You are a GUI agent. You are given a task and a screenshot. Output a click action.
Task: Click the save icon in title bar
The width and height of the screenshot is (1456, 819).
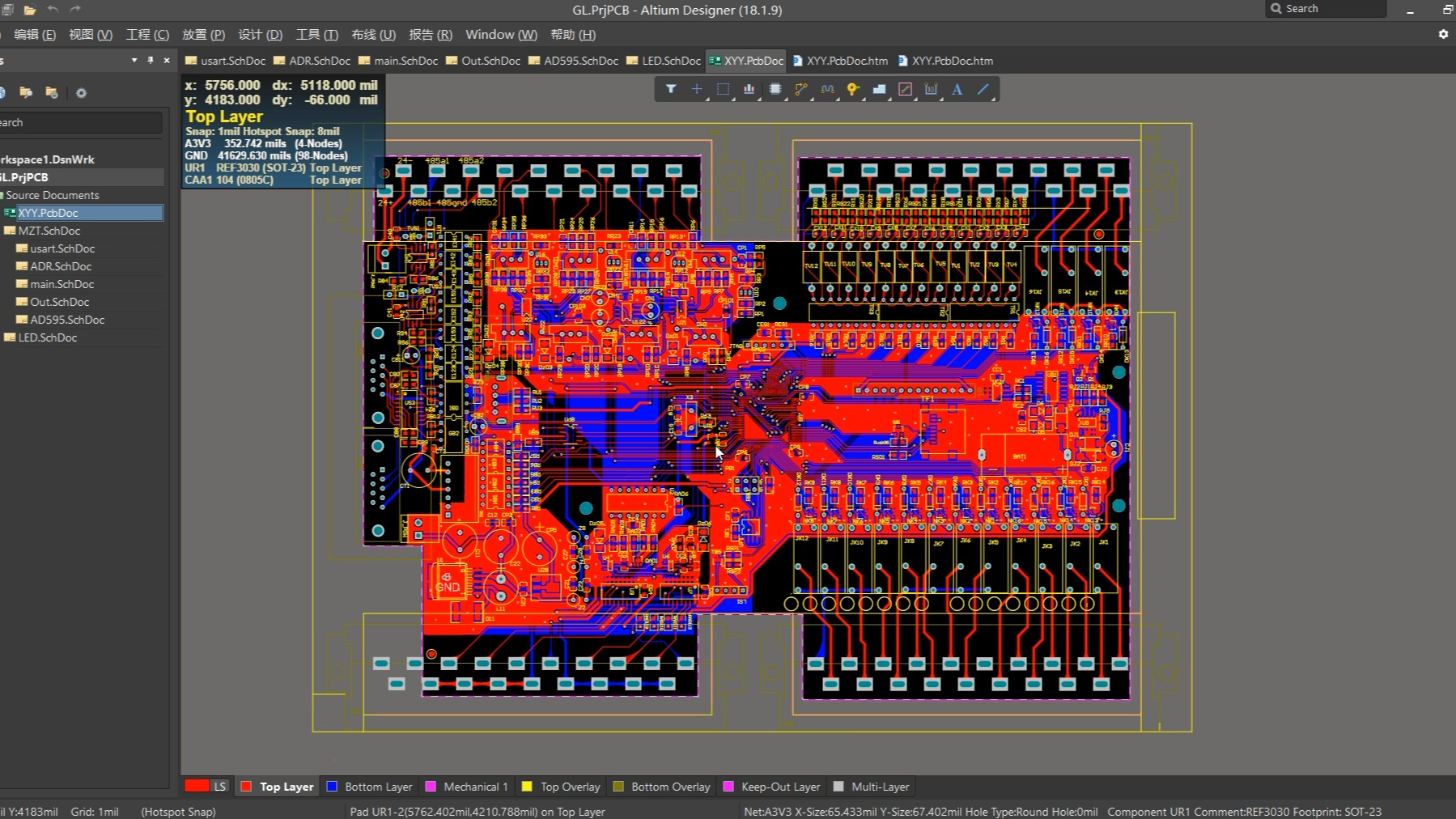[x=7, y=10]
